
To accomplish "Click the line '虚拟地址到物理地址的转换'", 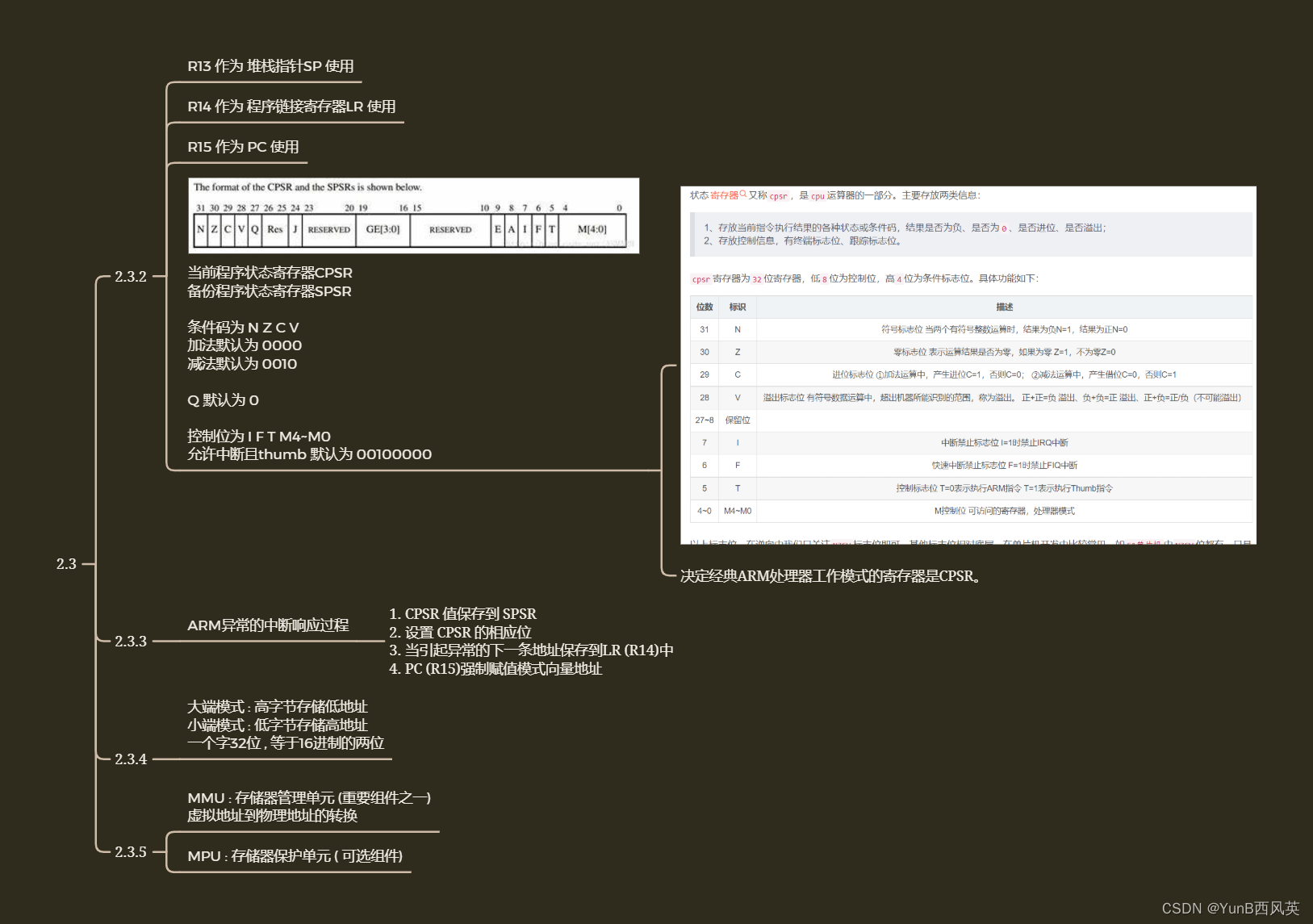I will (272, 816).
